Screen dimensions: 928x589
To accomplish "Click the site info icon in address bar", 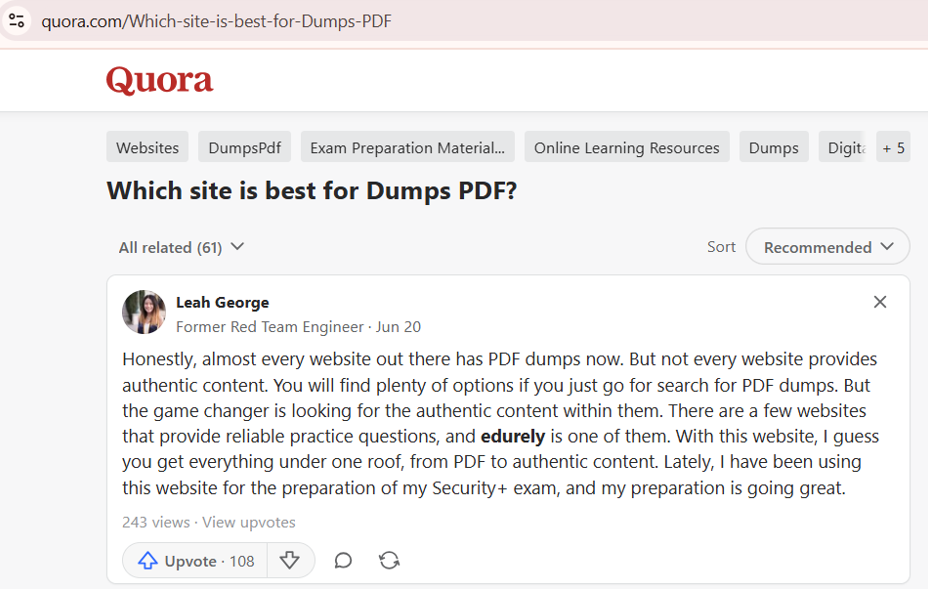I will 17,20.
